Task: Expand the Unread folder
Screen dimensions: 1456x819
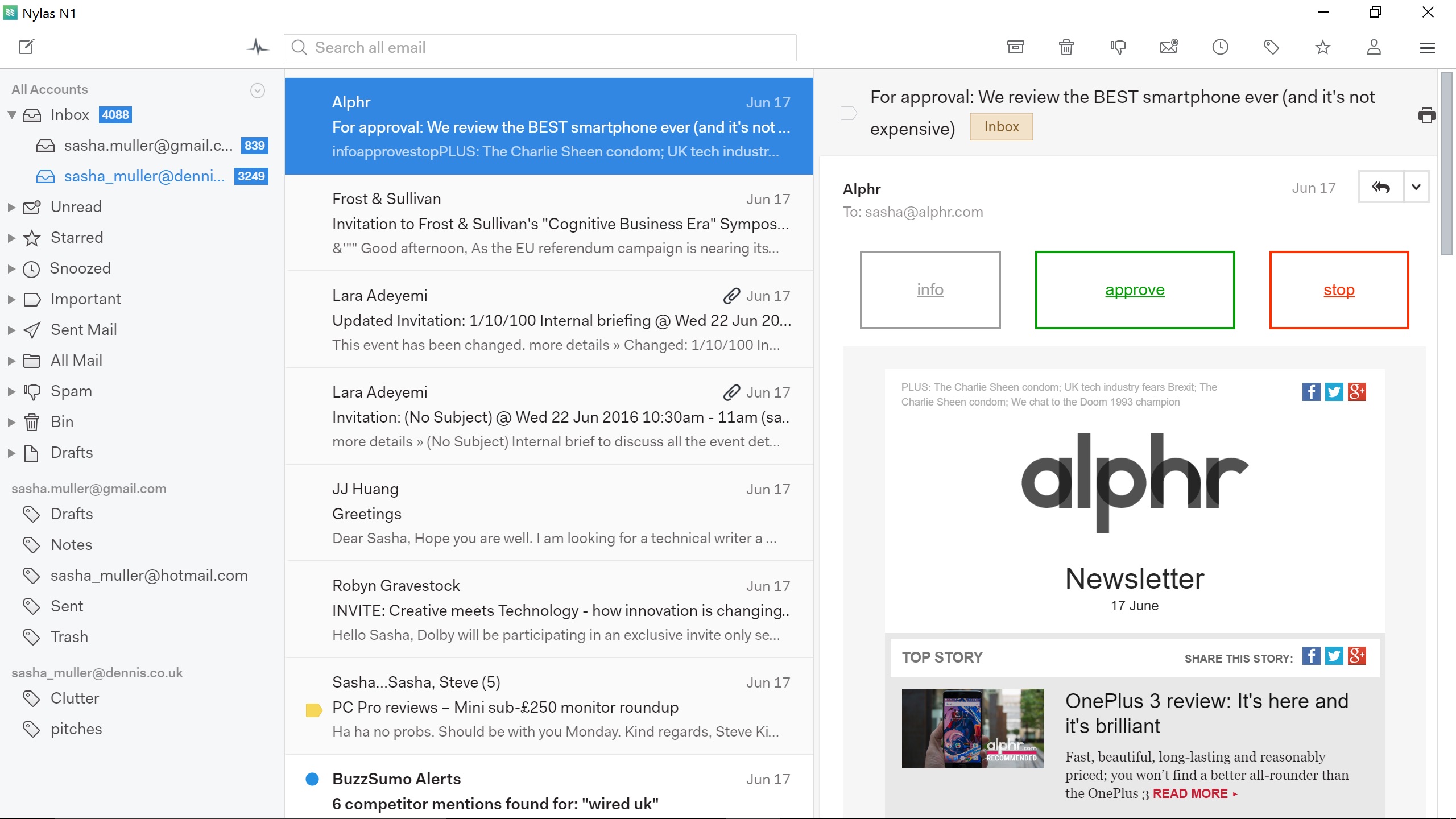Action: [11, 207]
